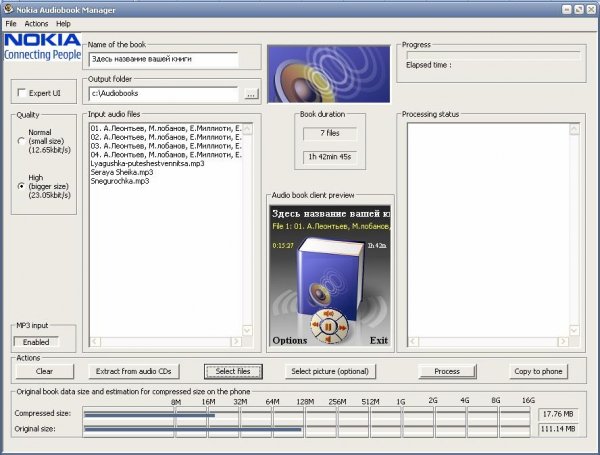Click input files list scroll down arrow
The height and width of the screenshot is (455, 600).
point(248,330)
